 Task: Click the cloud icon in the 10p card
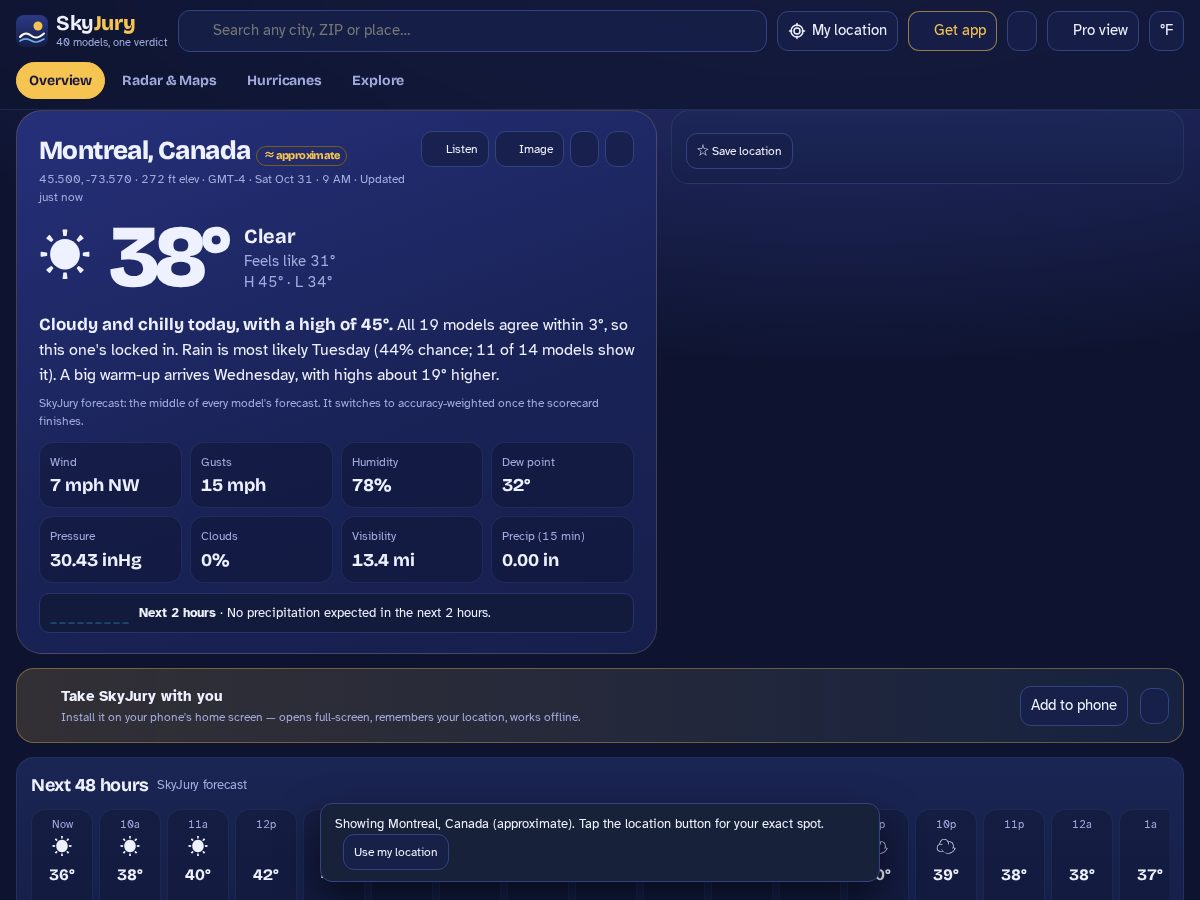point(946,847)
